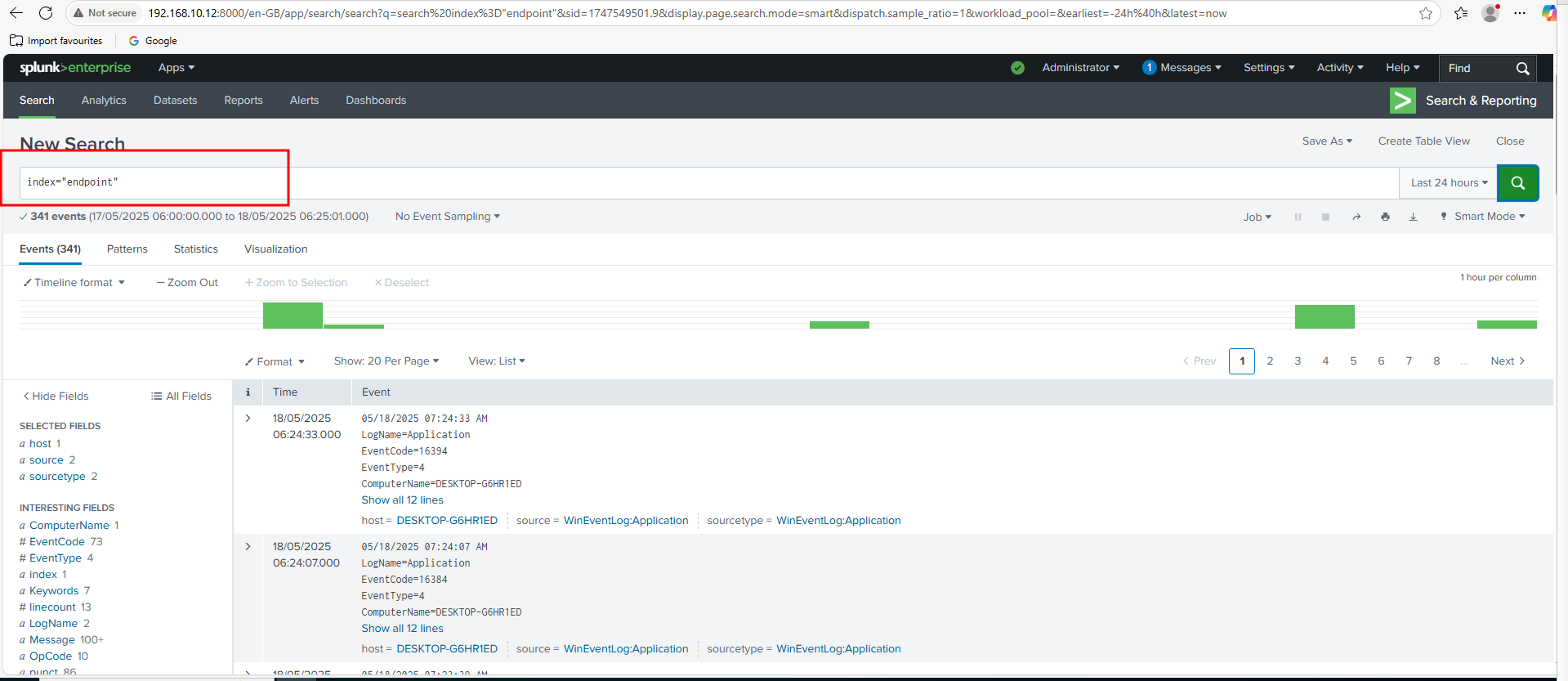Open the View: List dropdown
1568x681 pixels.
point(497,361)
